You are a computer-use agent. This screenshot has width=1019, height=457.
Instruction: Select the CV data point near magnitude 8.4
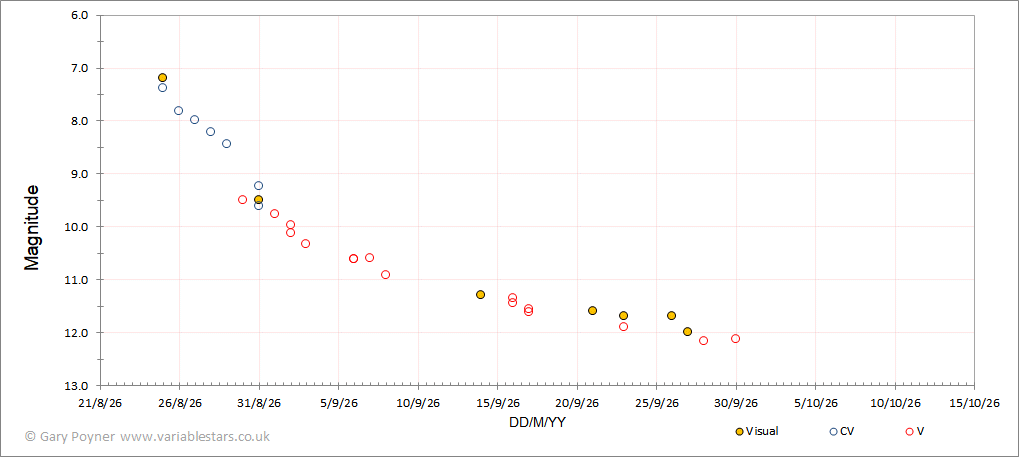(226, 144)
